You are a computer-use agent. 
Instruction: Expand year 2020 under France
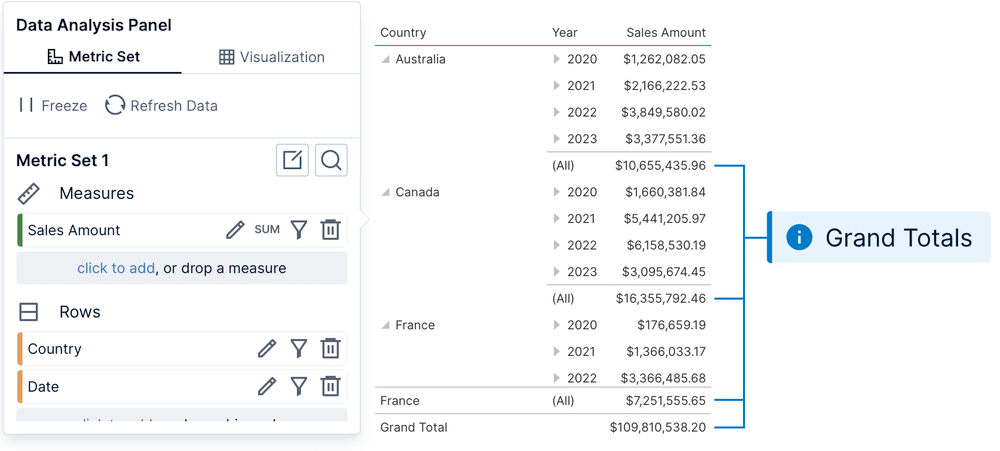pyautogui.click(x=557, y=325)
